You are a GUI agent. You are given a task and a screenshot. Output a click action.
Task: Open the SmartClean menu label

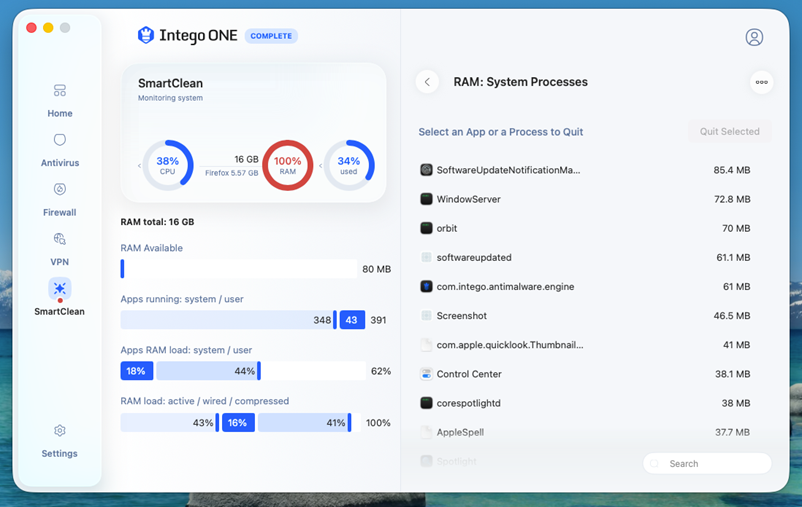pyautogui.click(x=60, y=312)
